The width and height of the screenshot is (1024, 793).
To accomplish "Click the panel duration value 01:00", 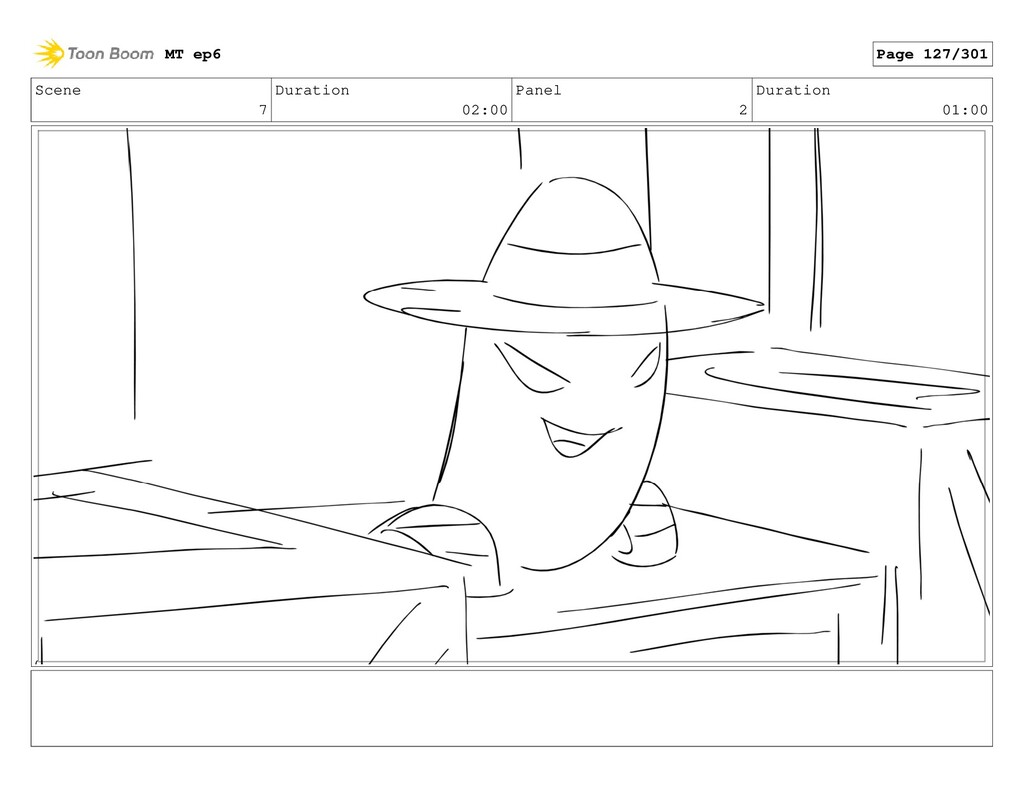I will (x=965, y=110).
